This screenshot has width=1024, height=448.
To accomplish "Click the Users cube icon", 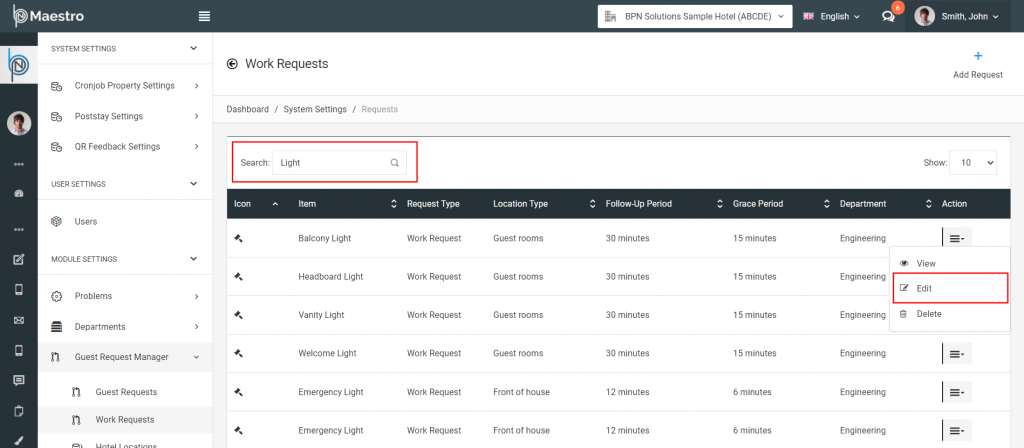I will 57,221.
